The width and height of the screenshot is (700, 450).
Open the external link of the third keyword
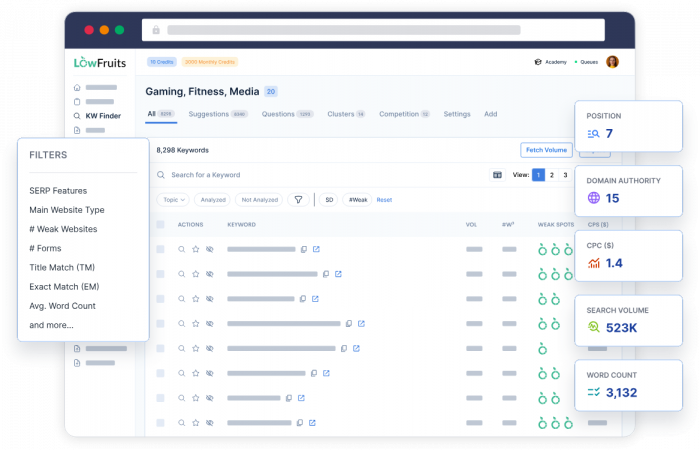pos(317,299)
